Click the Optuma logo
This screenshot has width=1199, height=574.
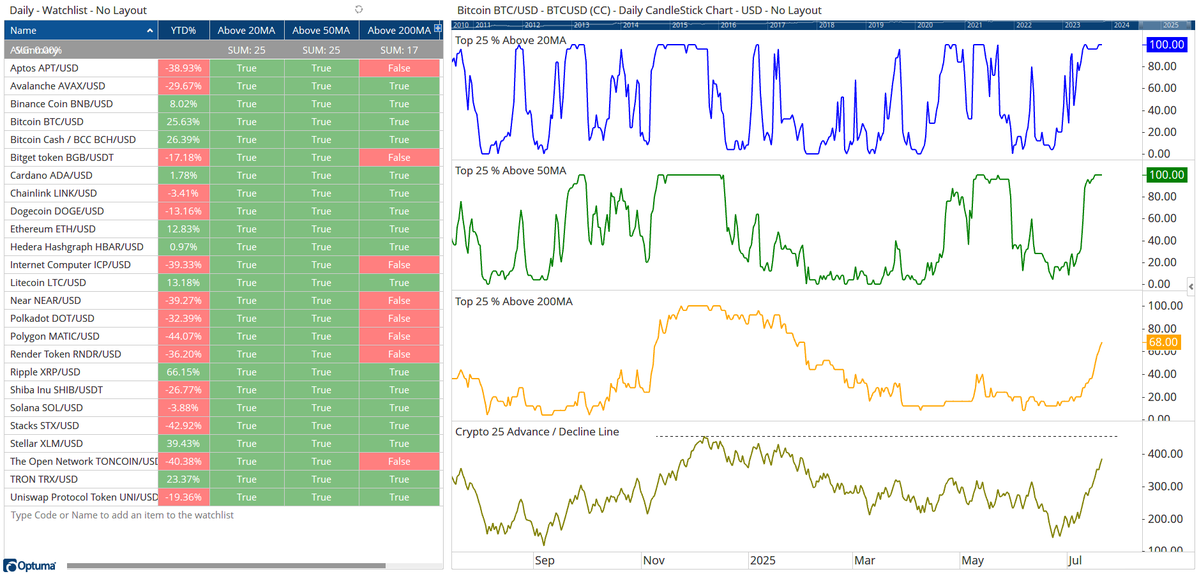tap(31, 566)
